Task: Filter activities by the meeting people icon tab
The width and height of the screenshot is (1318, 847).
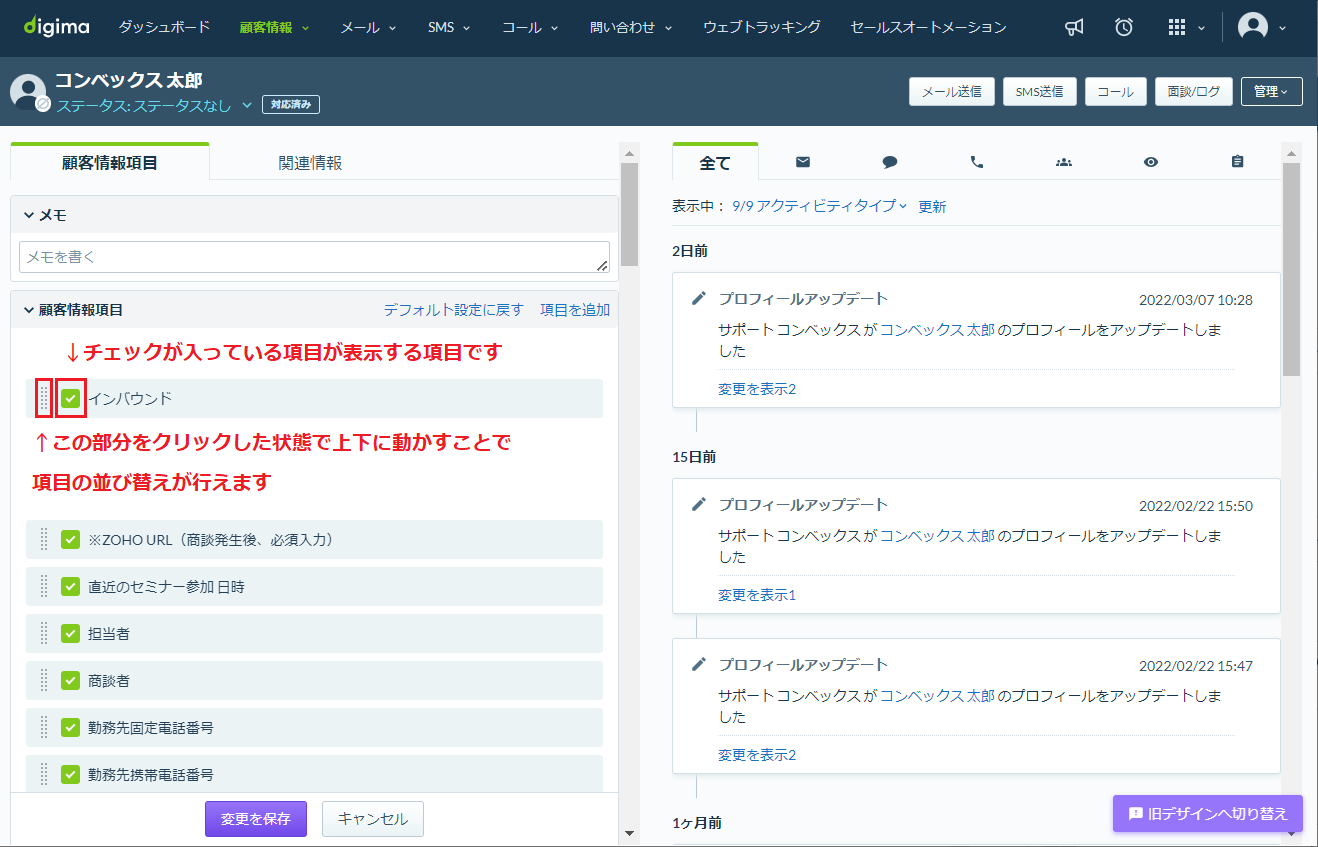Action: tap(1064, 162)
